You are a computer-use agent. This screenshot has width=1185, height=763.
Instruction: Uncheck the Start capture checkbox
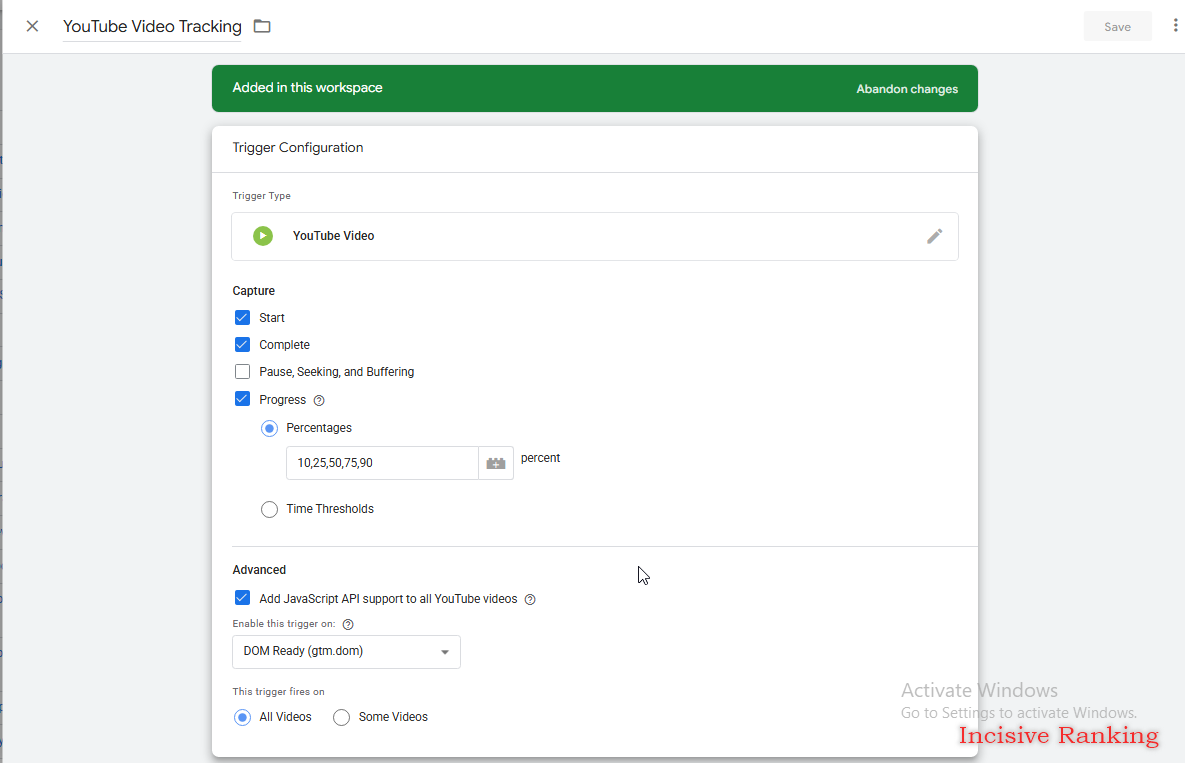(x=242, y=317)
